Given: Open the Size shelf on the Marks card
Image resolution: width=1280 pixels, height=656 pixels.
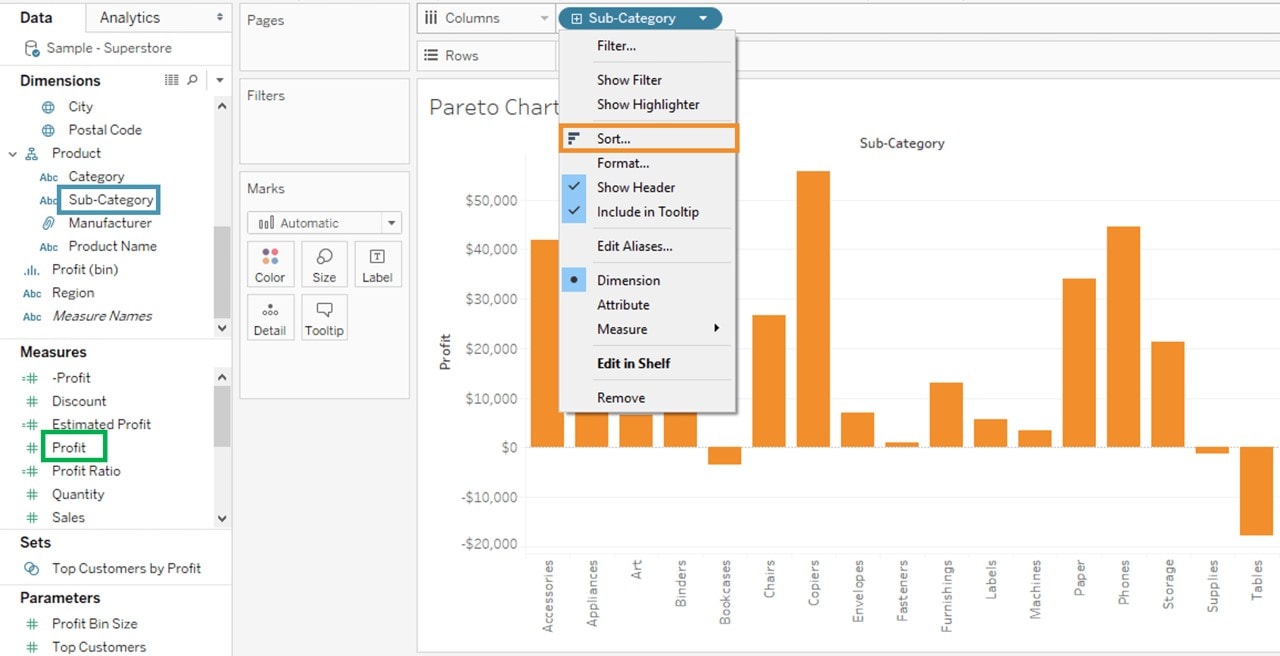Looking at the screenshot, I should pyautogui.click(x=324, y=263).
